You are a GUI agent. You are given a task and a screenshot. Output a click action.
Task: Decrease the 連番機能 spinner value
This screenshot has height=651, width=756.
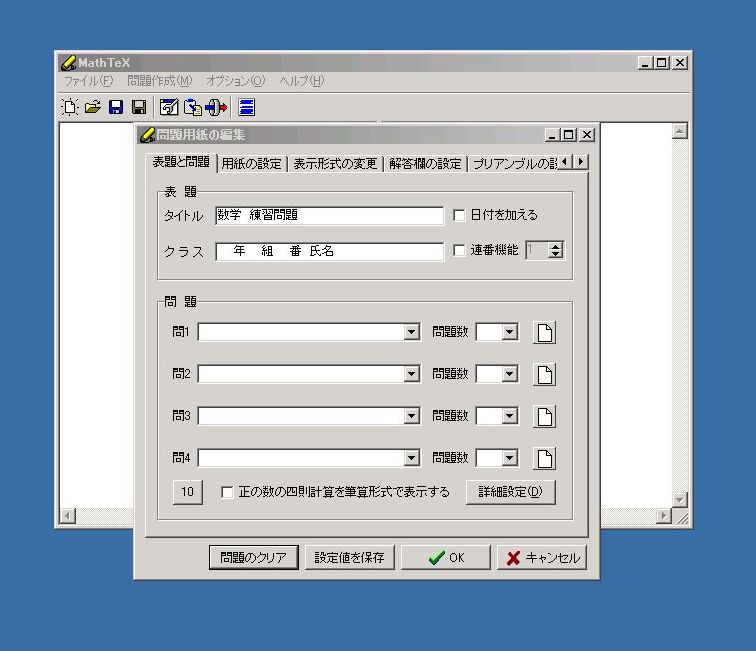point(555,254)
